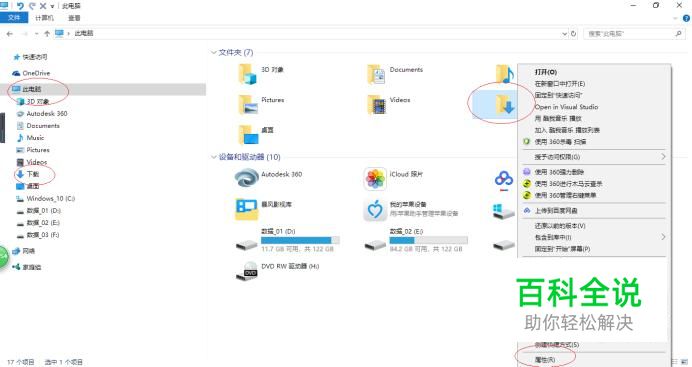Click the E: drive capacity usage bar
This screenshot has height=367, width=692.
[429, 240]
